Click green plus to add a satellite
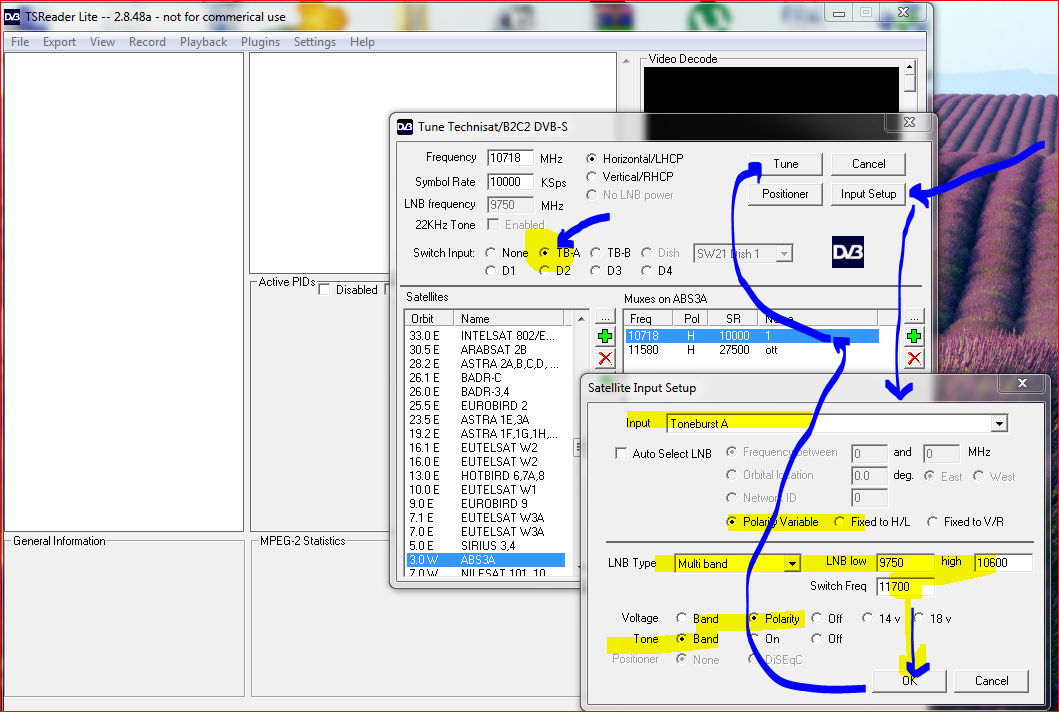This screenshot has width=1059, height=712. click(605, 337)
